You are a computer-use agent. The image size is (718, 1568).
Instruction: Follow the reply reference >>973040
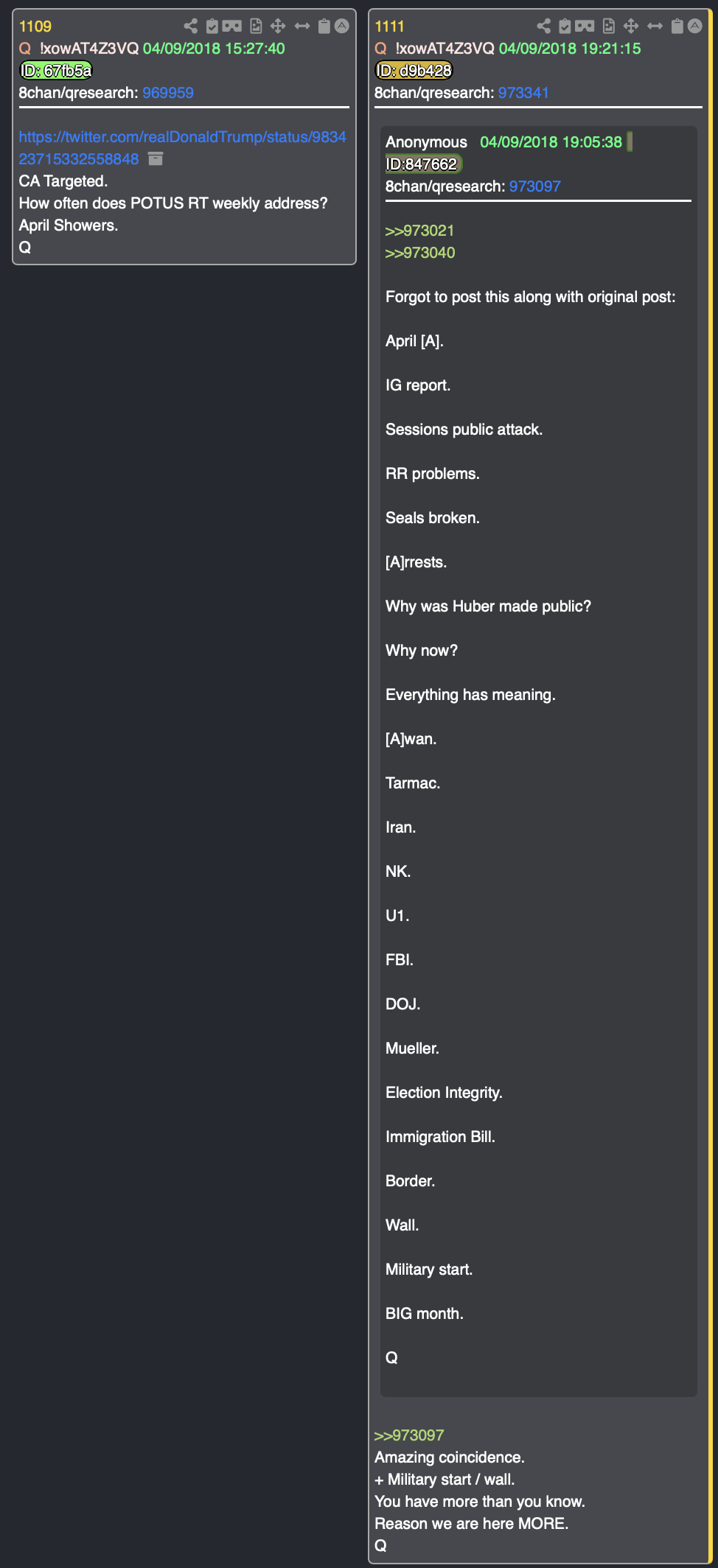pyautogui.click(x=420, y=253)
